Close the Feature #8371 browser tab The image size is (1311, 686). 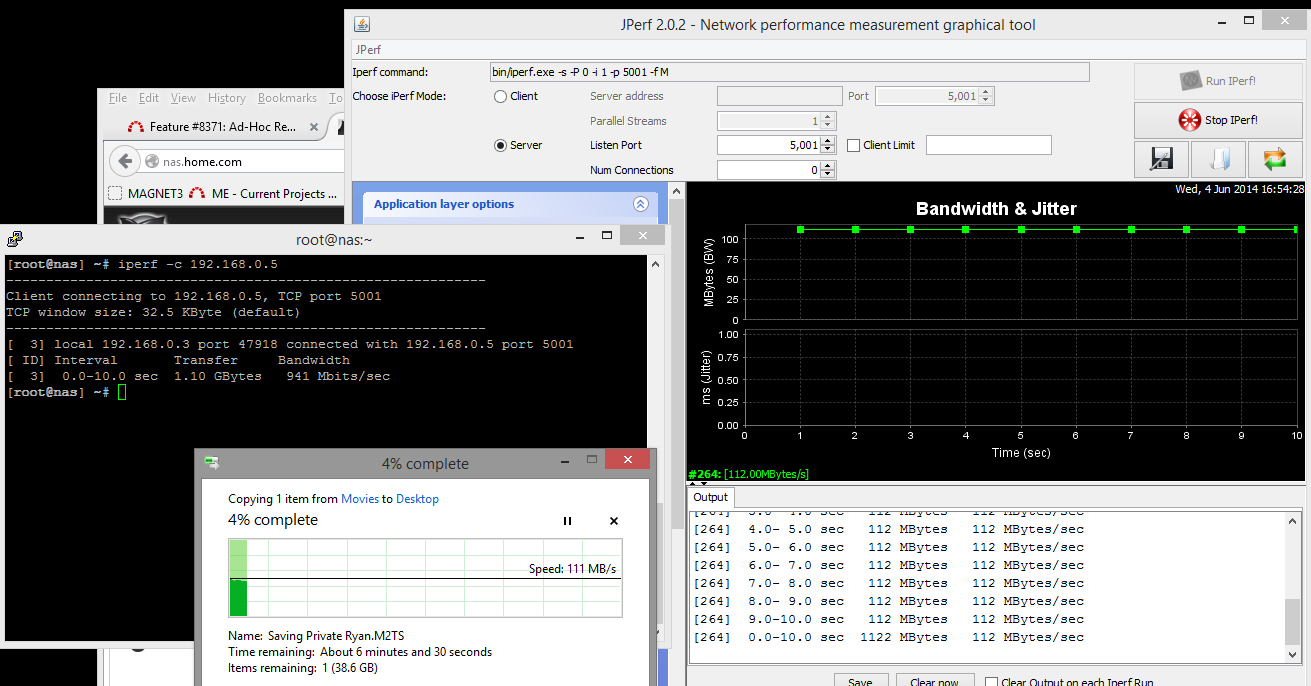point(314,127)
